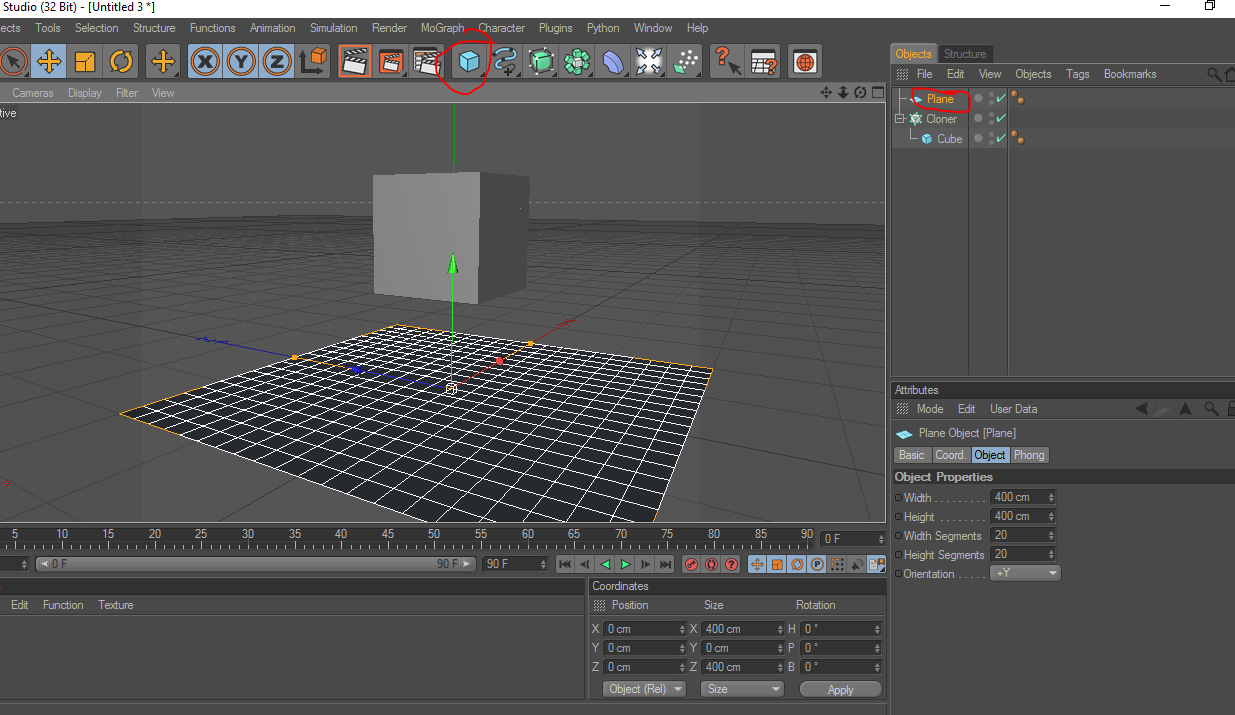Add a Cube primitive from toolbar
Viewport: 1235px width, 715px height.
pyautogui.click(x=469, y=62)
